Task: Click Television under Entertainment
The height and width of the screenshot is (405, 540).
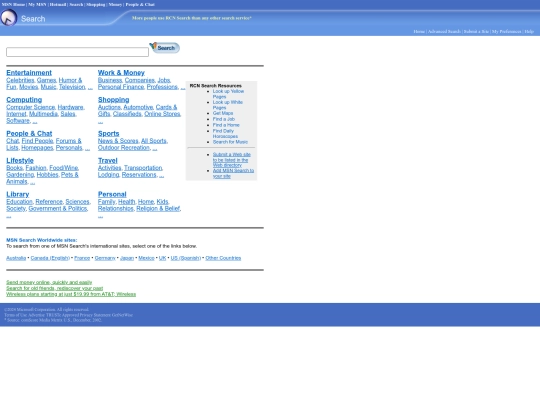Action: (72, 87)
